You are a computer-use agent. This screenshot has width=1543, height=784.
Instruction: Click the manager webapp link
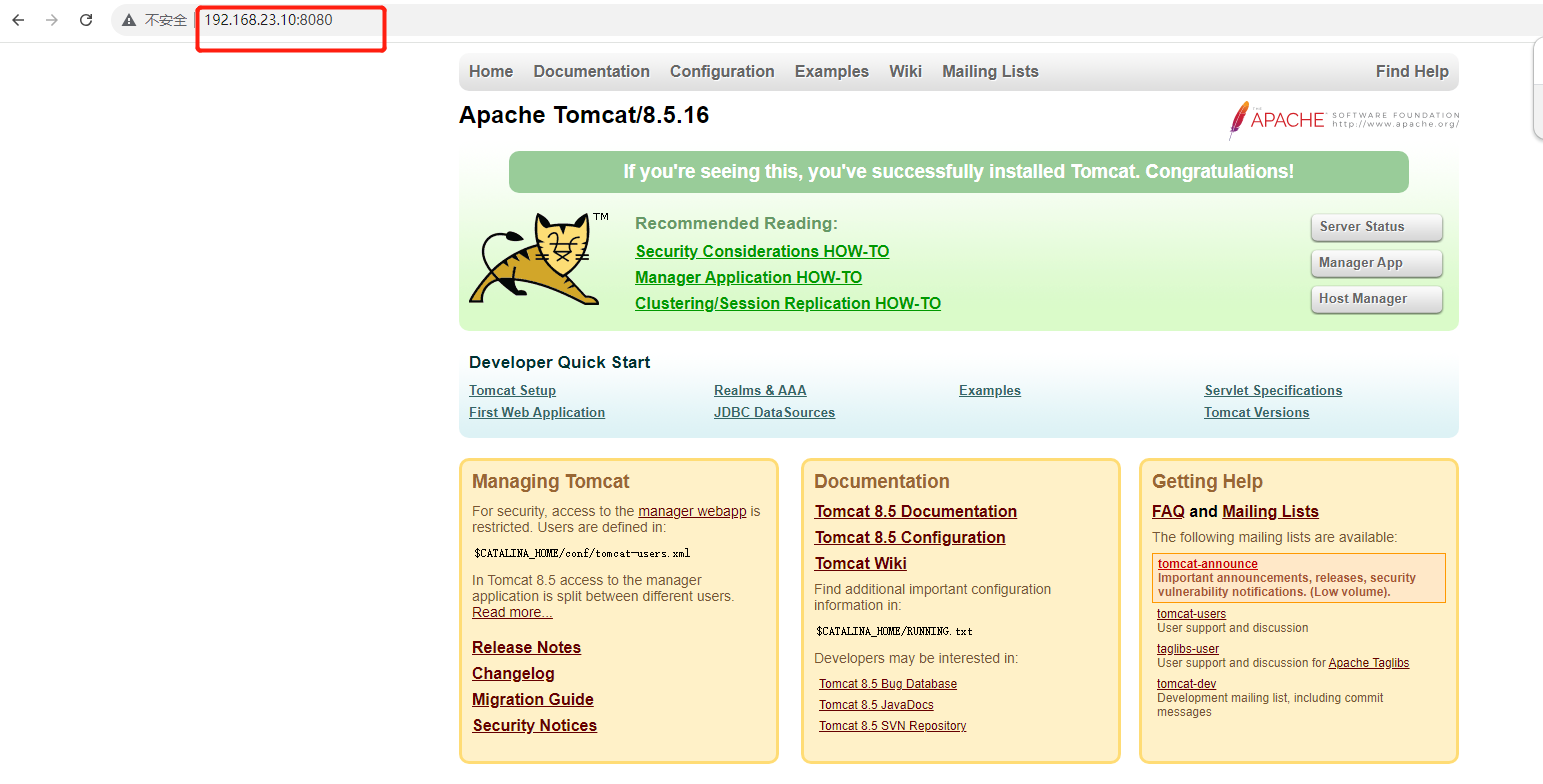692,511
